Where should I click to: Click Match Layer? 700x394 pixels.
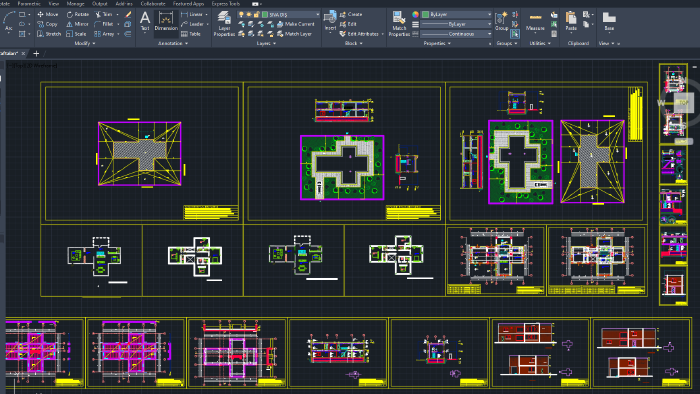[294, 34]
